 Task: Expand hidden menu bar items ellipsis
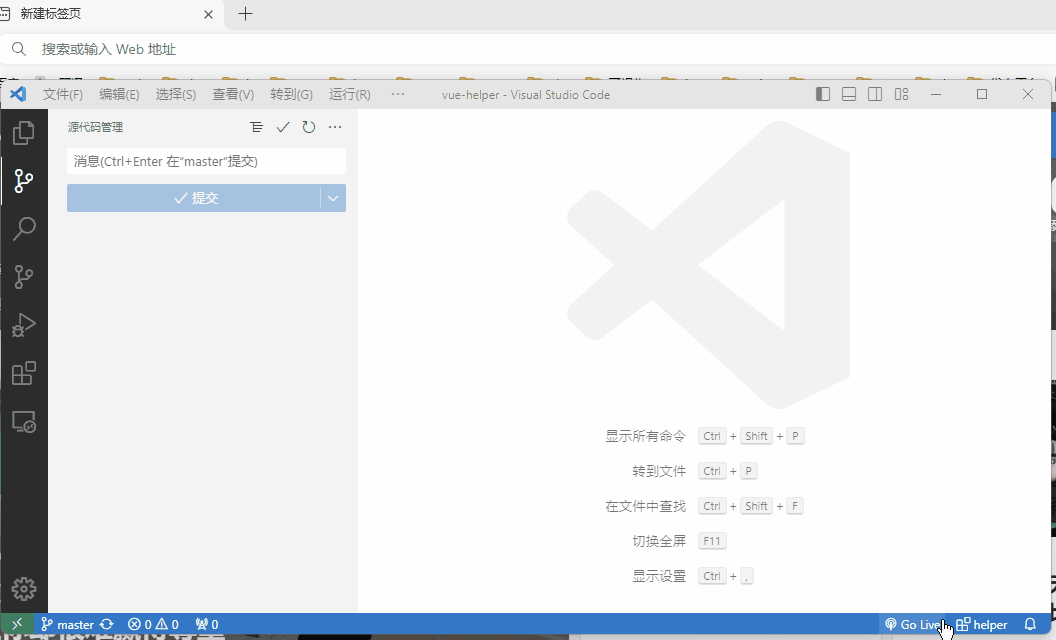pyautogui.click(x=398, y=94)
